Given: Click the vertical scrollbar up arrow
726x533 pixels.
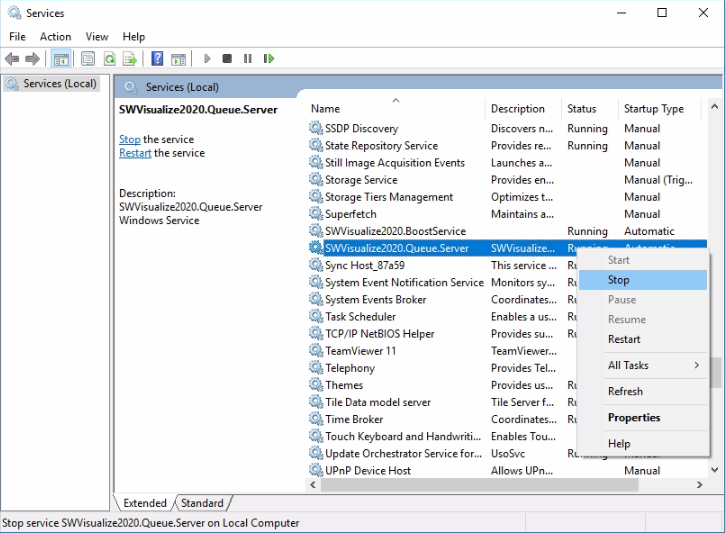Looking at the screenshot, I should tap(714, 107).
